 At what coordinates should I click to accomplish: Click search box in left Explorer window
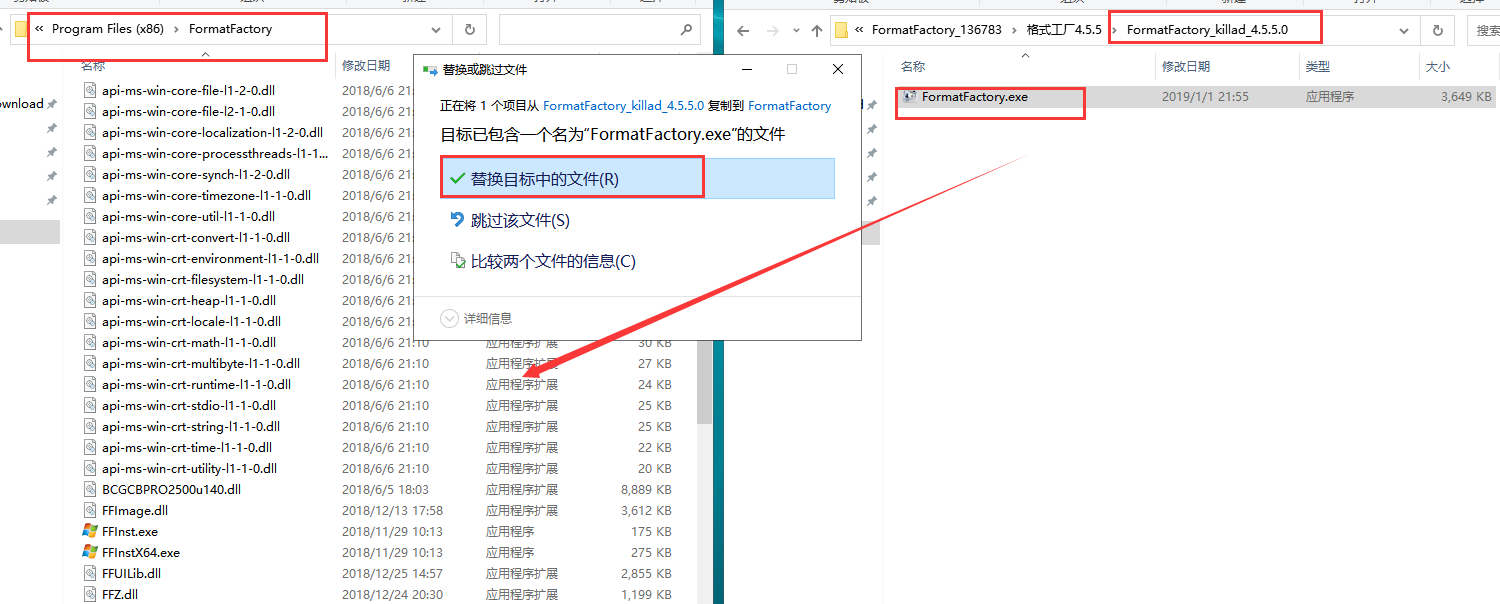point(598,30)
